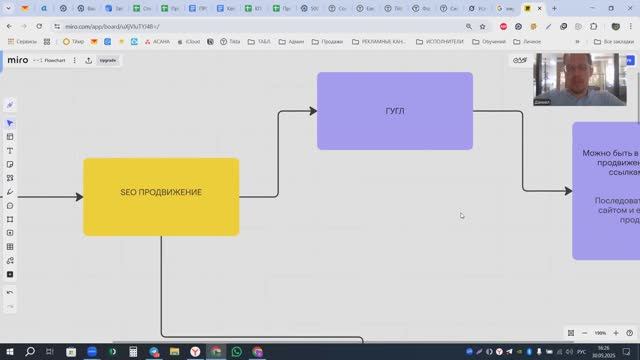The width and height of the screenshot is (640, 360).
Task: Click the miro logo
Action: 18,60
